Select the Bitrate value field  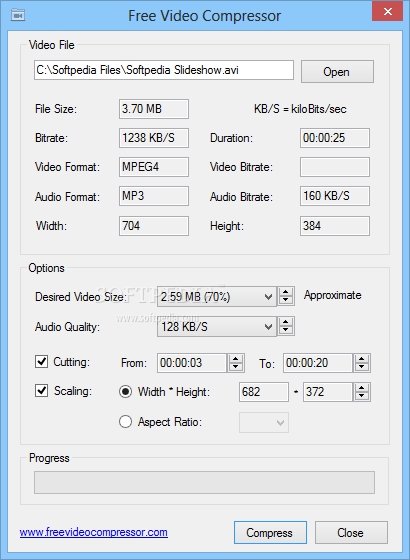[x=154, y=138]
